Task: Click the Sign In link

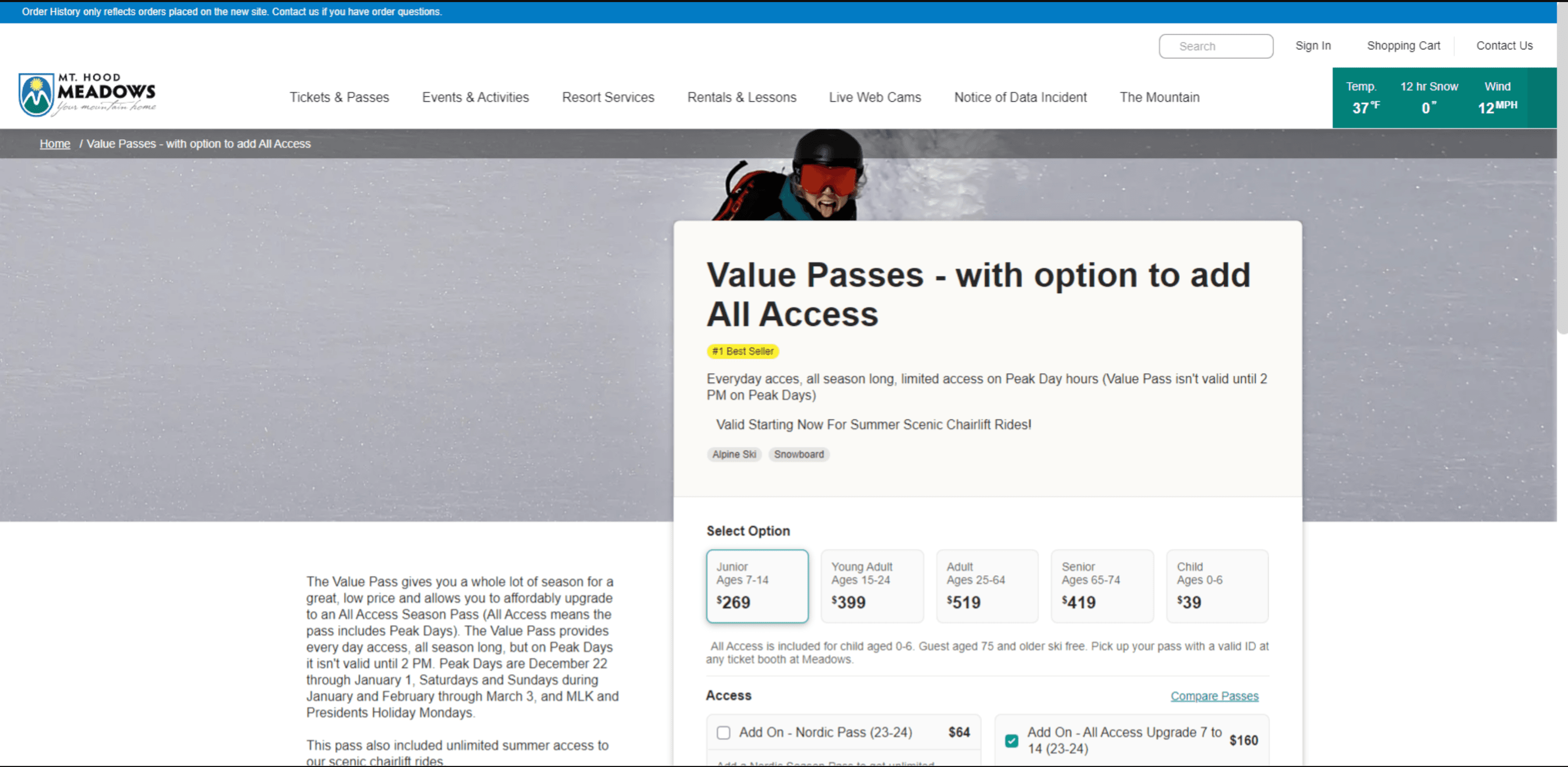Action: 1313,46
